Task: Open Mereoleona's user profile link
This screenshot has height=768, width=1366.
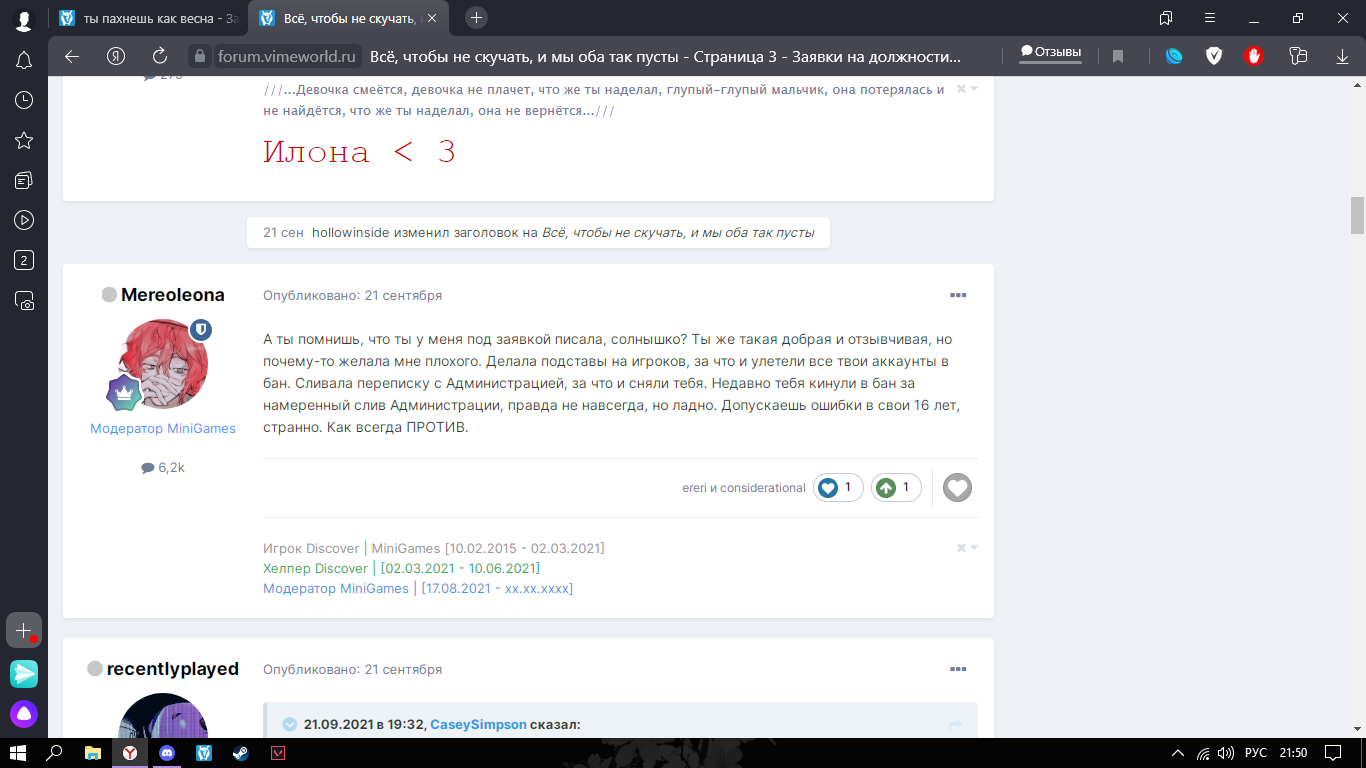Action: pos(172,295)
